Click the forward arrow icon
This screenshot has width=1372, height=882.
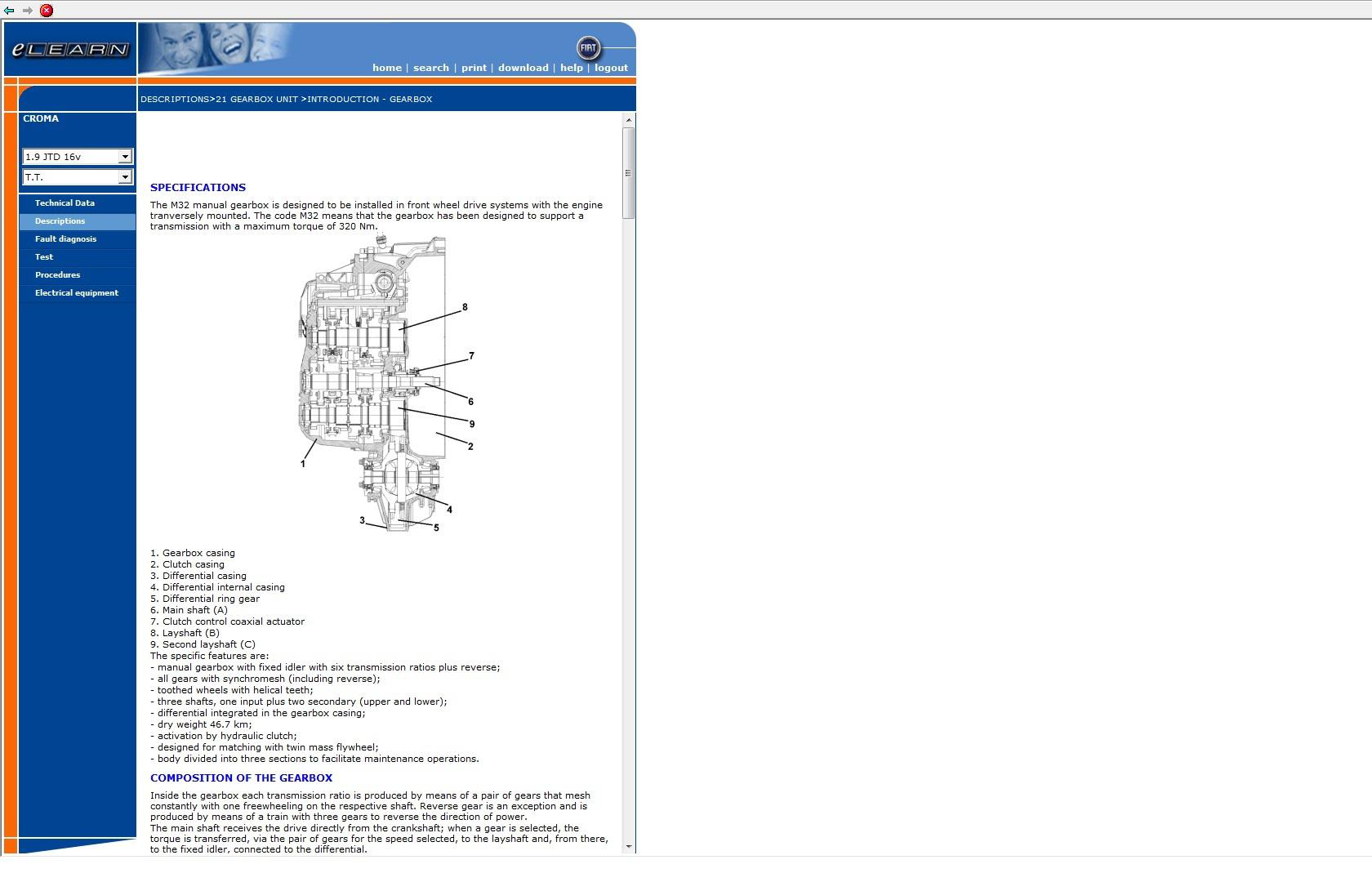coord(28,11)
